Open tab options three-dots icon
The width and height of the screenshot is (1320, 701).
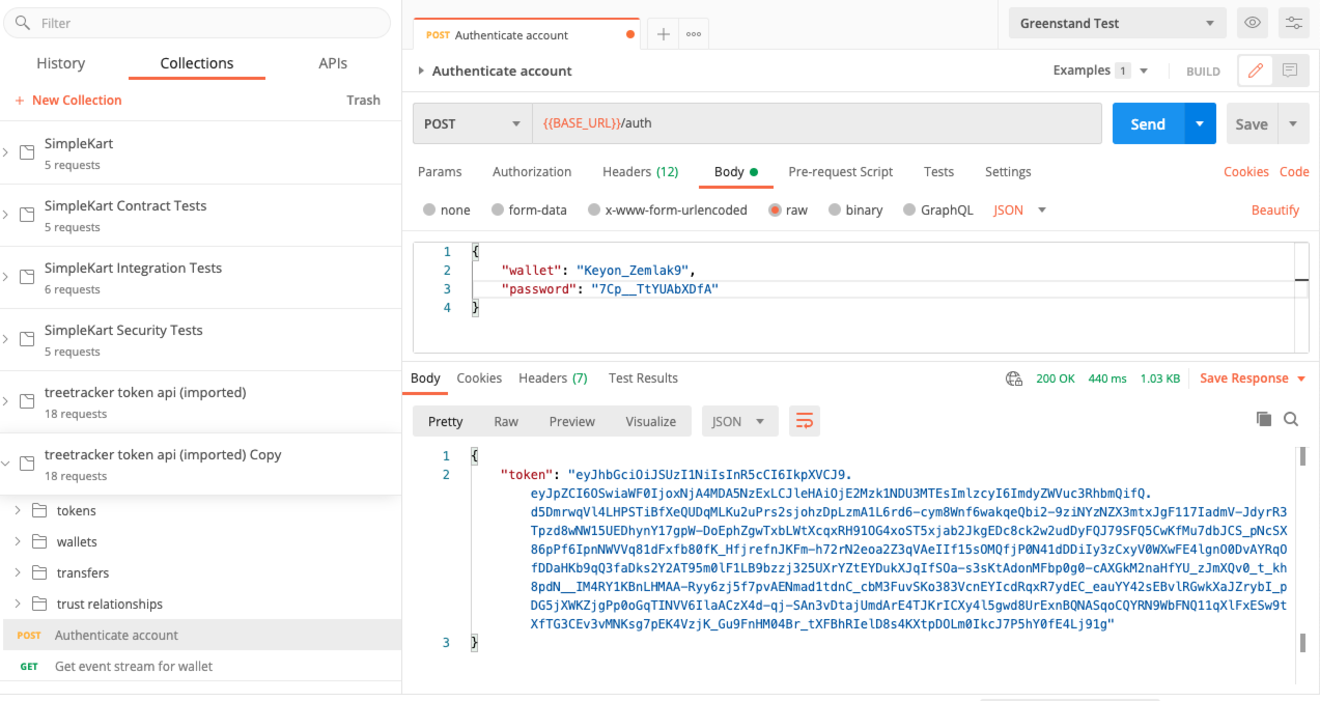[x=693, y=34]
